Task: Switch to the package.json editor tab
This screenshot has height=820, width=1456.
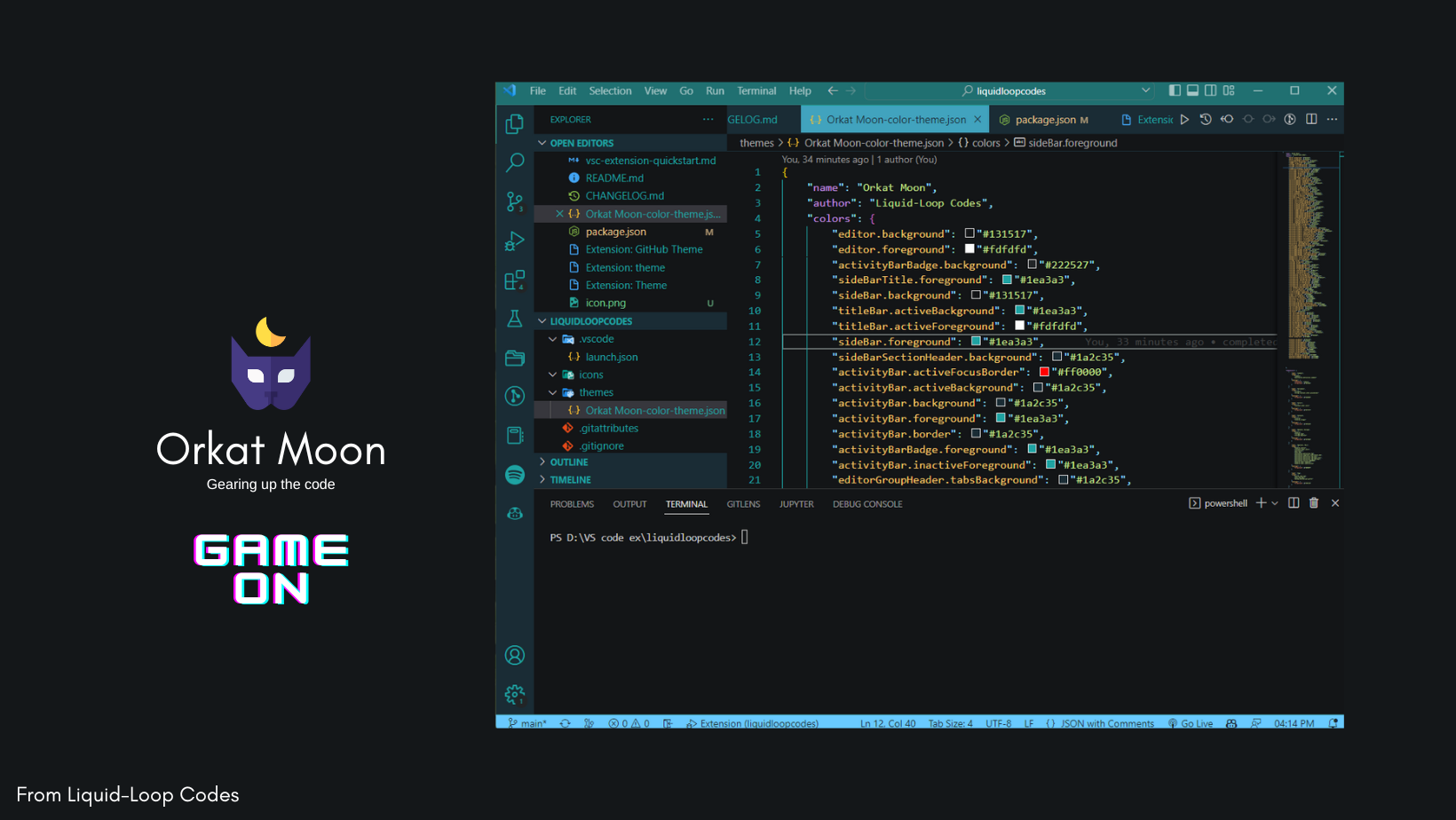Action: 1044,120
